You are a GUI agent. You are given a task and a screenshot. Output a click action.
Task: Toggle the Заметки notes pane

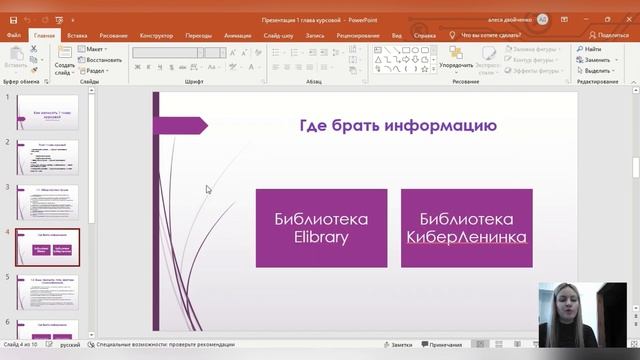click(398, 345)
